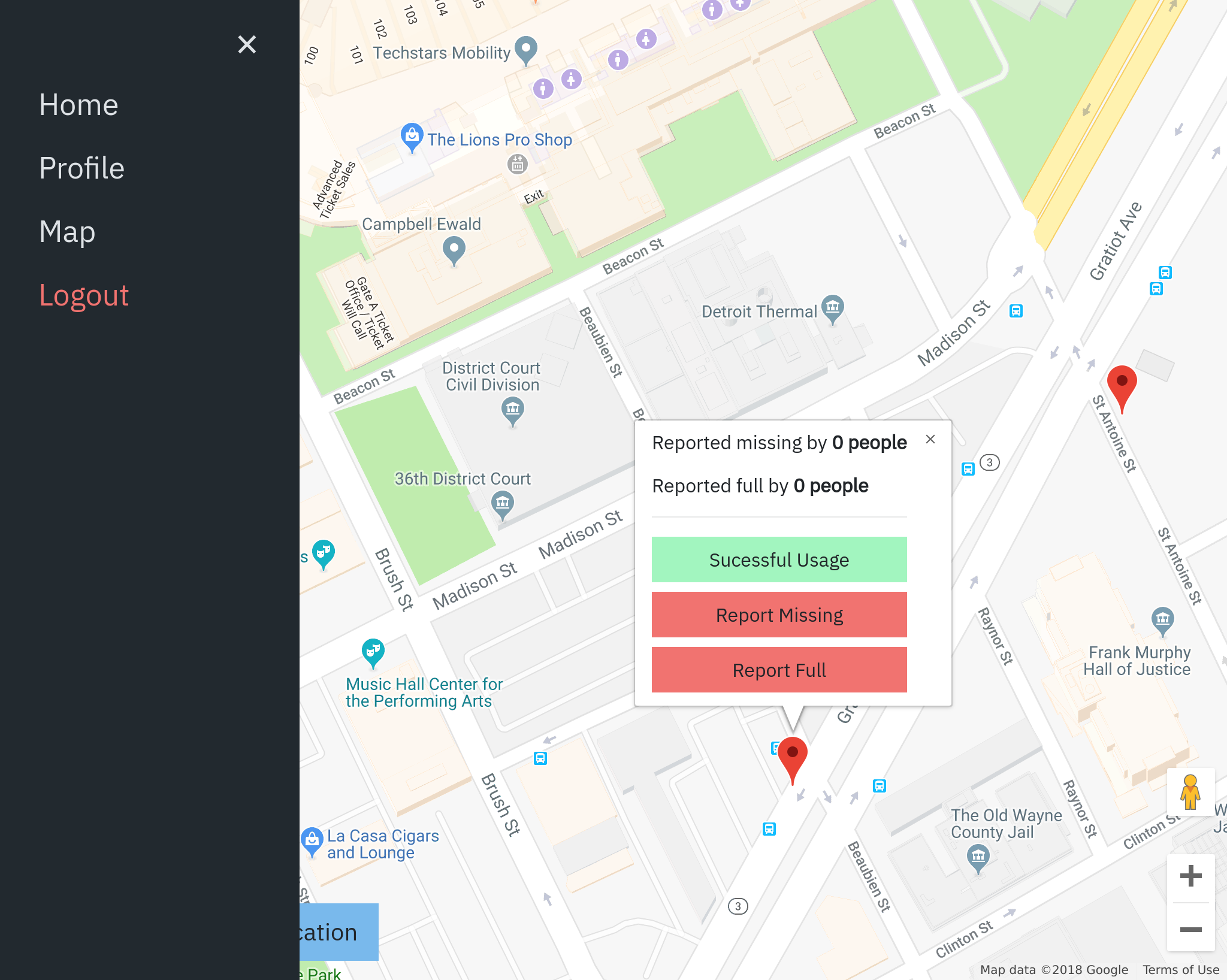Image resolution: width=1227 pixels, height=980 pixels.
Task: Click the Street View pegman icon
Action: (1190, 792)
